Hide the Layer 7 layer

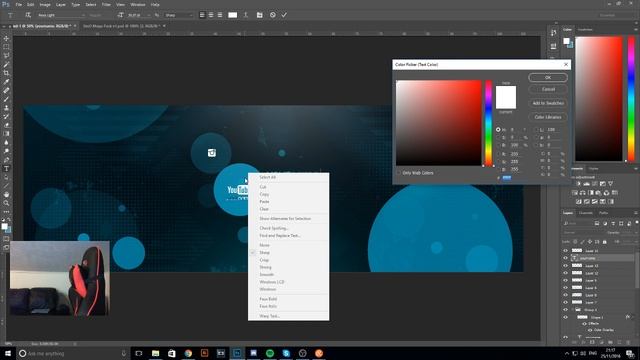pos(565,302)
